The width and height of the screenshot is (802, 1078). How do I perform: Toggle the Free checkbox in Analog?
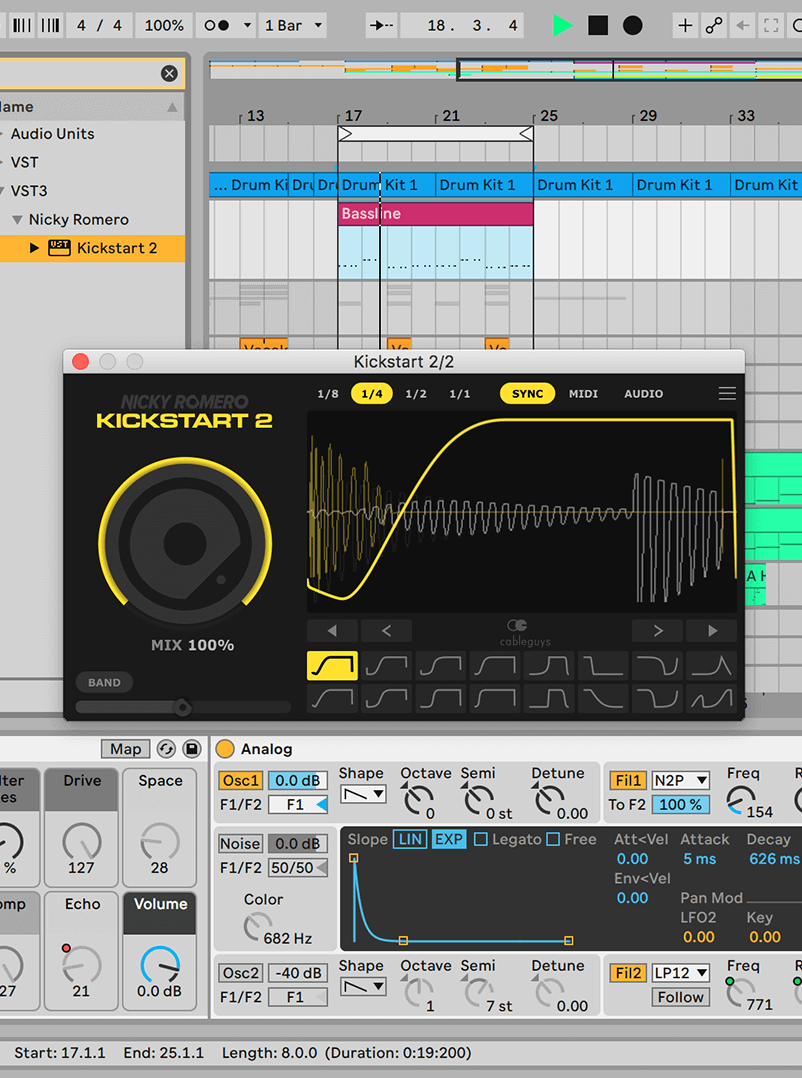(x=553, y=840)
